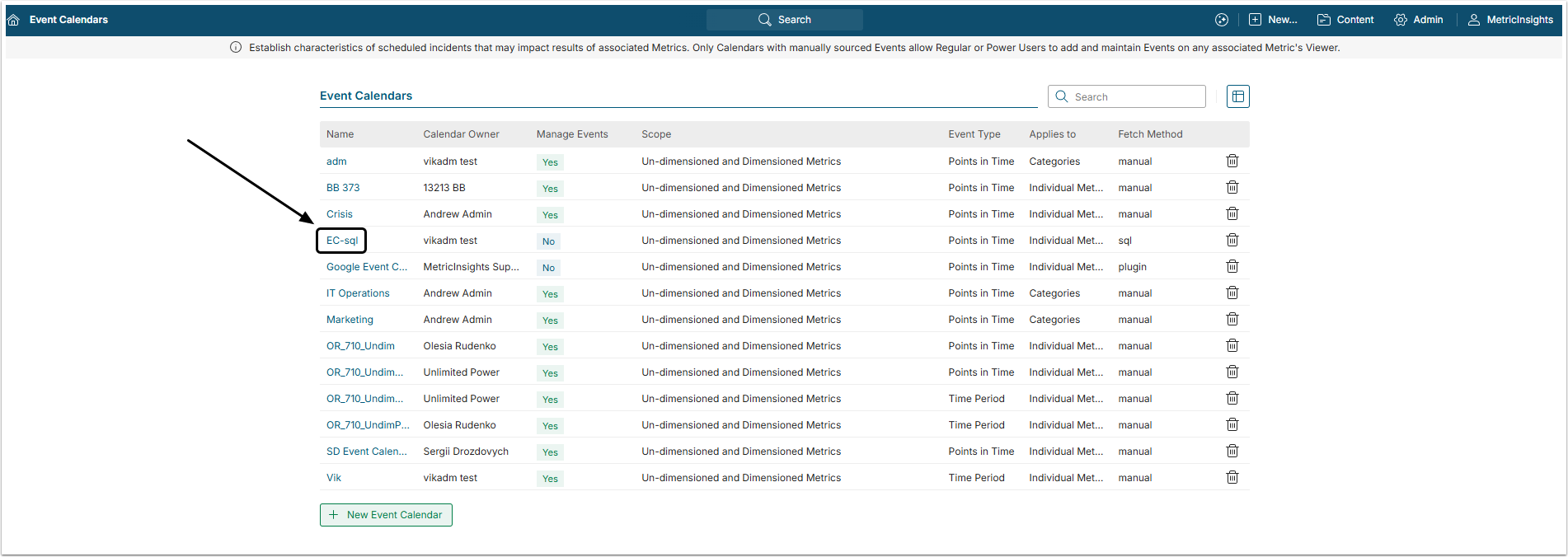Click the Event Calendars search field
This screenshot has width=1568, height=557.
point(1127,96)
